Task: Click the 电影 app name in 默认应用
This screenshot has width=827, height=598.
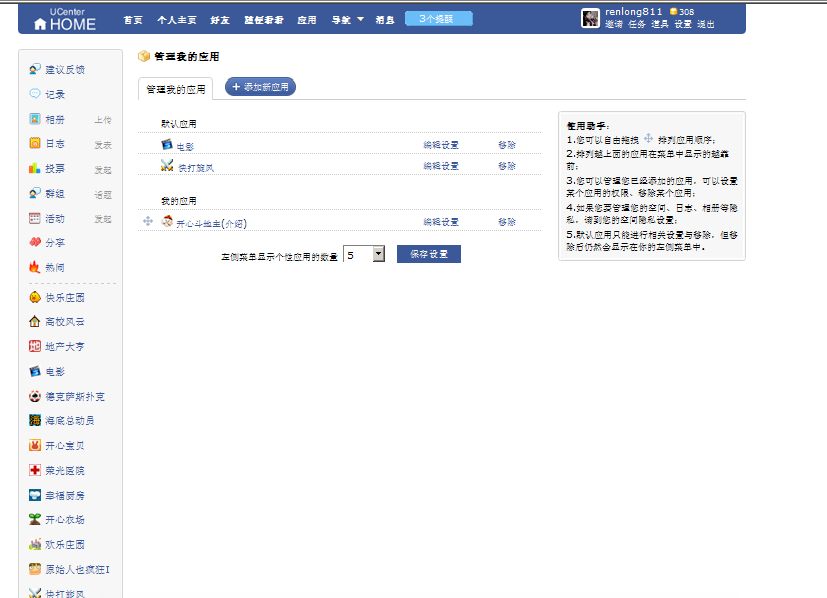Action: tap(185, 147)
